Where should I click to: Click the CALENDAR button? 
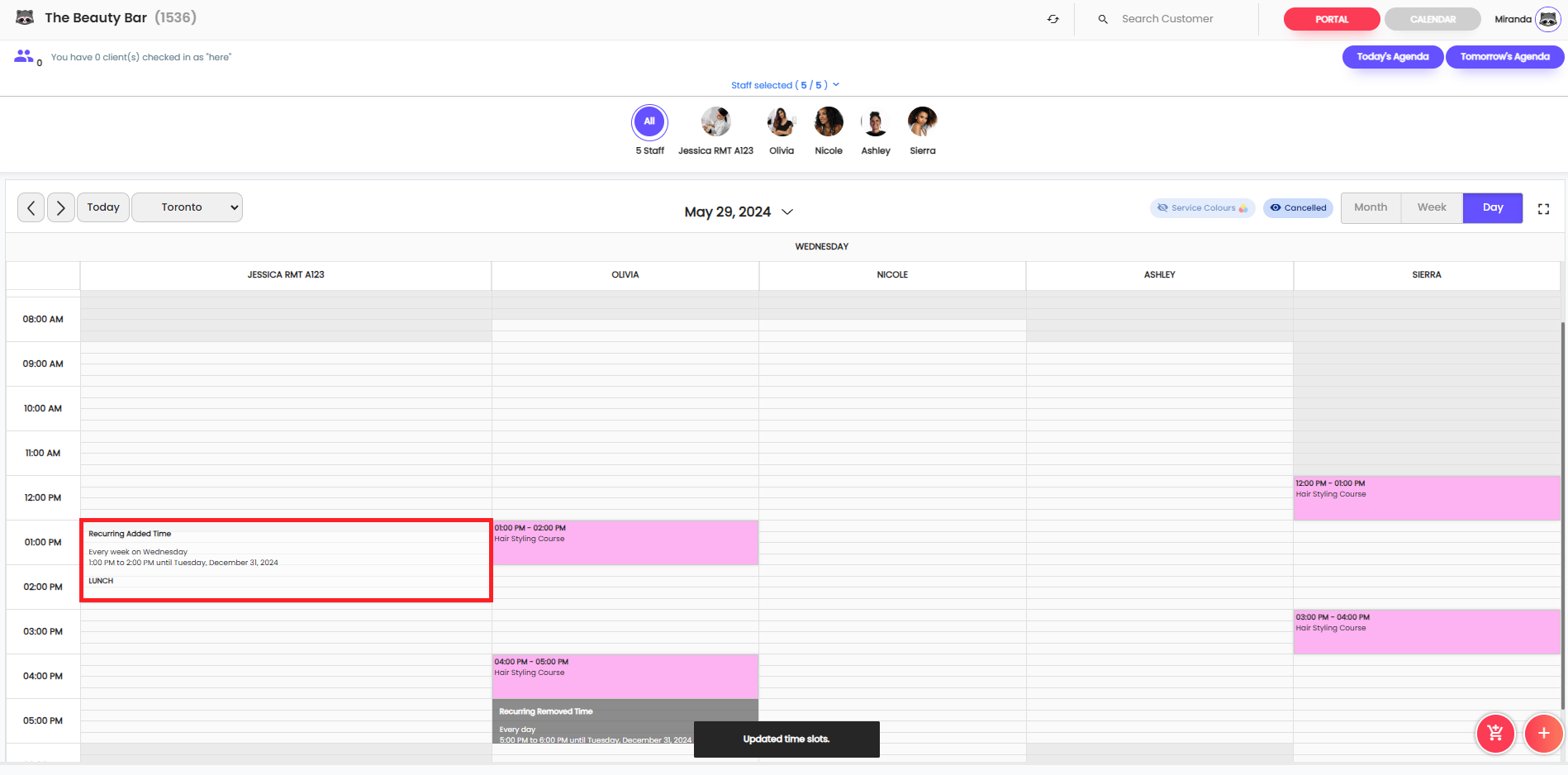(x=1433, y=19)
